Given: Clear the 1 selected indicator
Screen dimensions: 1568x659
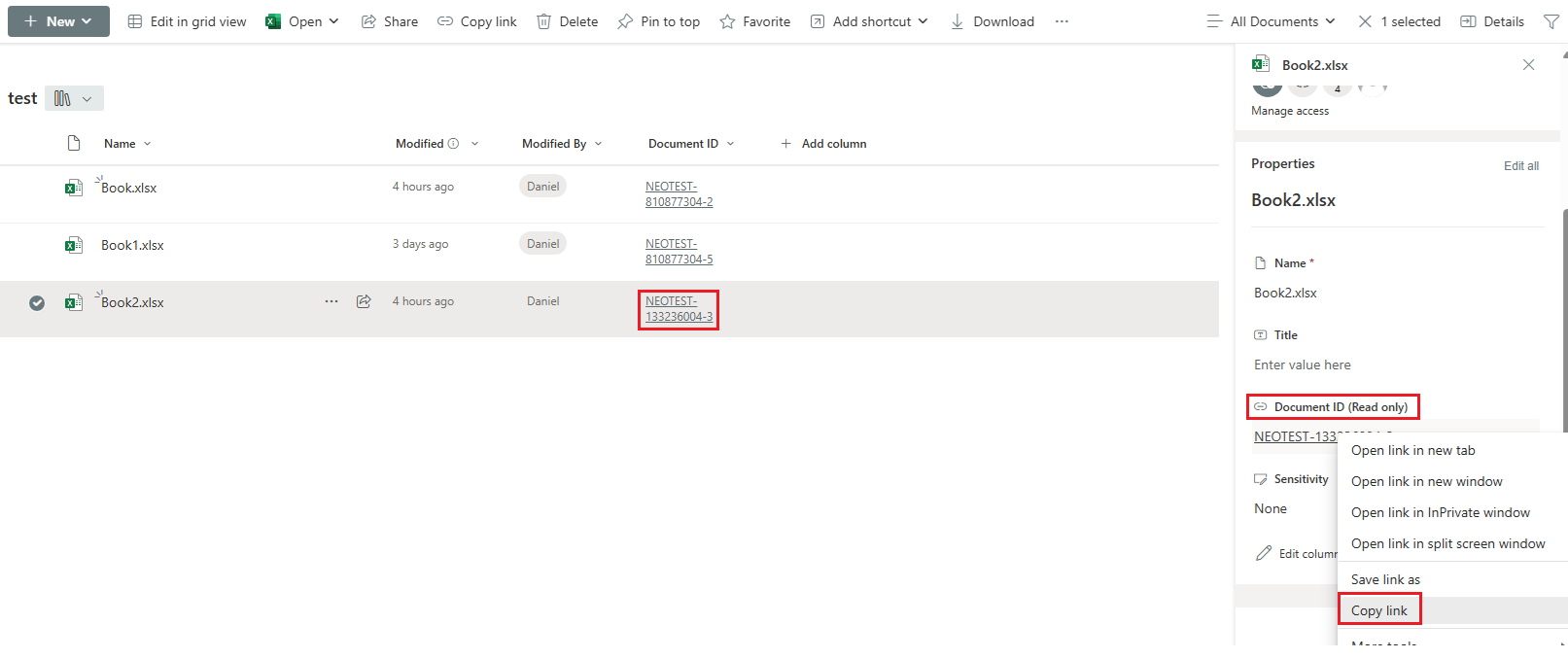Looking at the screenshot, I should click(x=1400, y=21).
